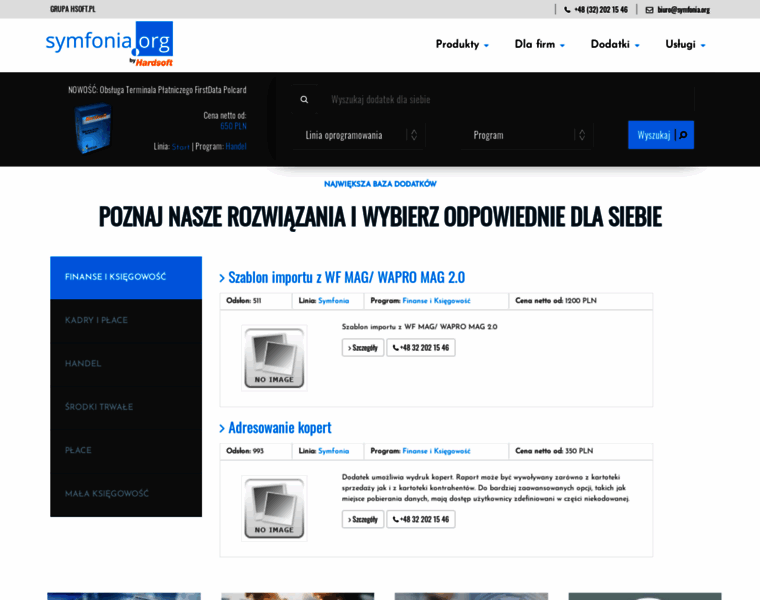The width and height of the screenshot is (760, 600).
Task: Open the Produkty dropdown menu
Action: point(462,45)
